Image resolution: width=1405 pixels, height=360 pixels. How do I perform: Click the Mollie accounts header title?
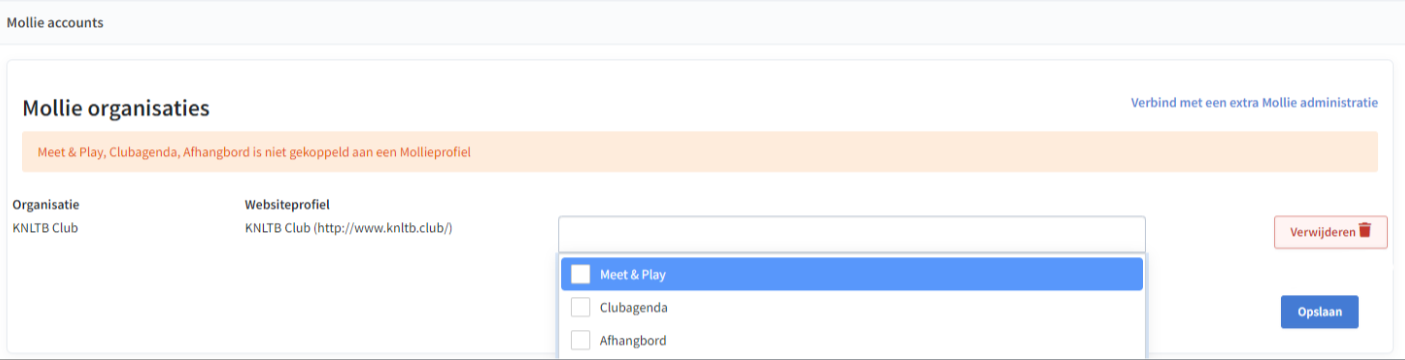55,22
